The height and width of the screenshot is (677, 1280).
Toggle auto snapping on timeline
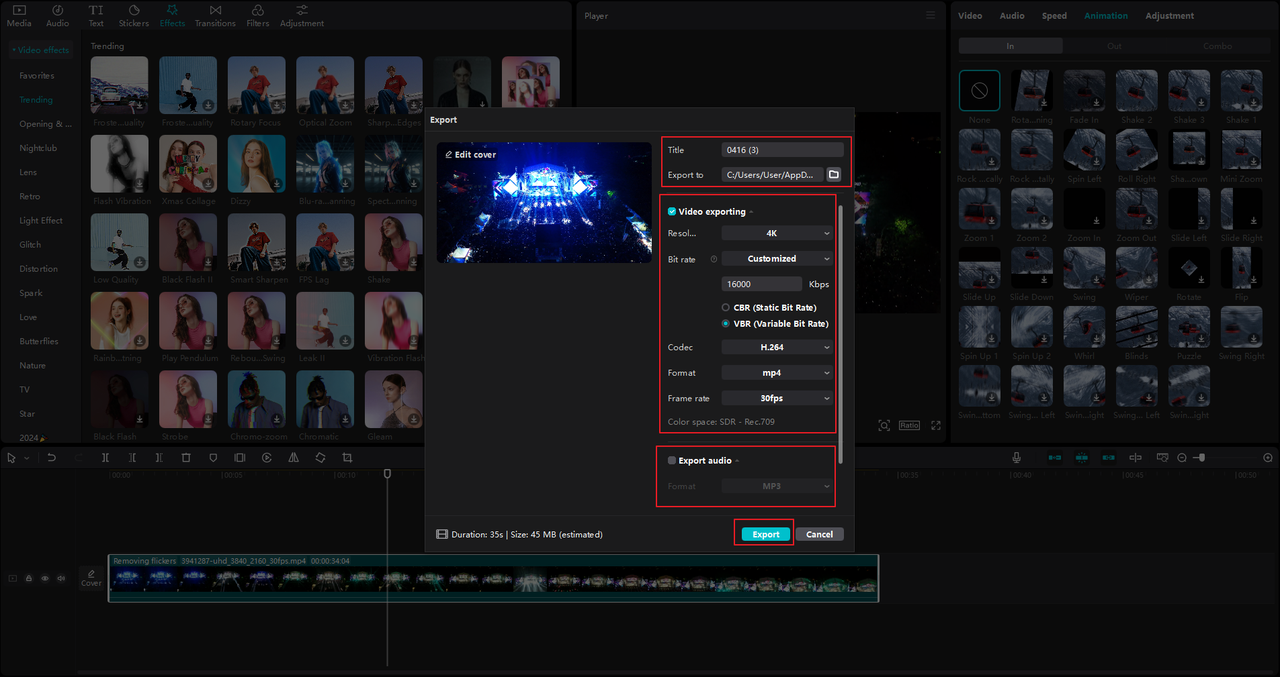(1082, 457)
